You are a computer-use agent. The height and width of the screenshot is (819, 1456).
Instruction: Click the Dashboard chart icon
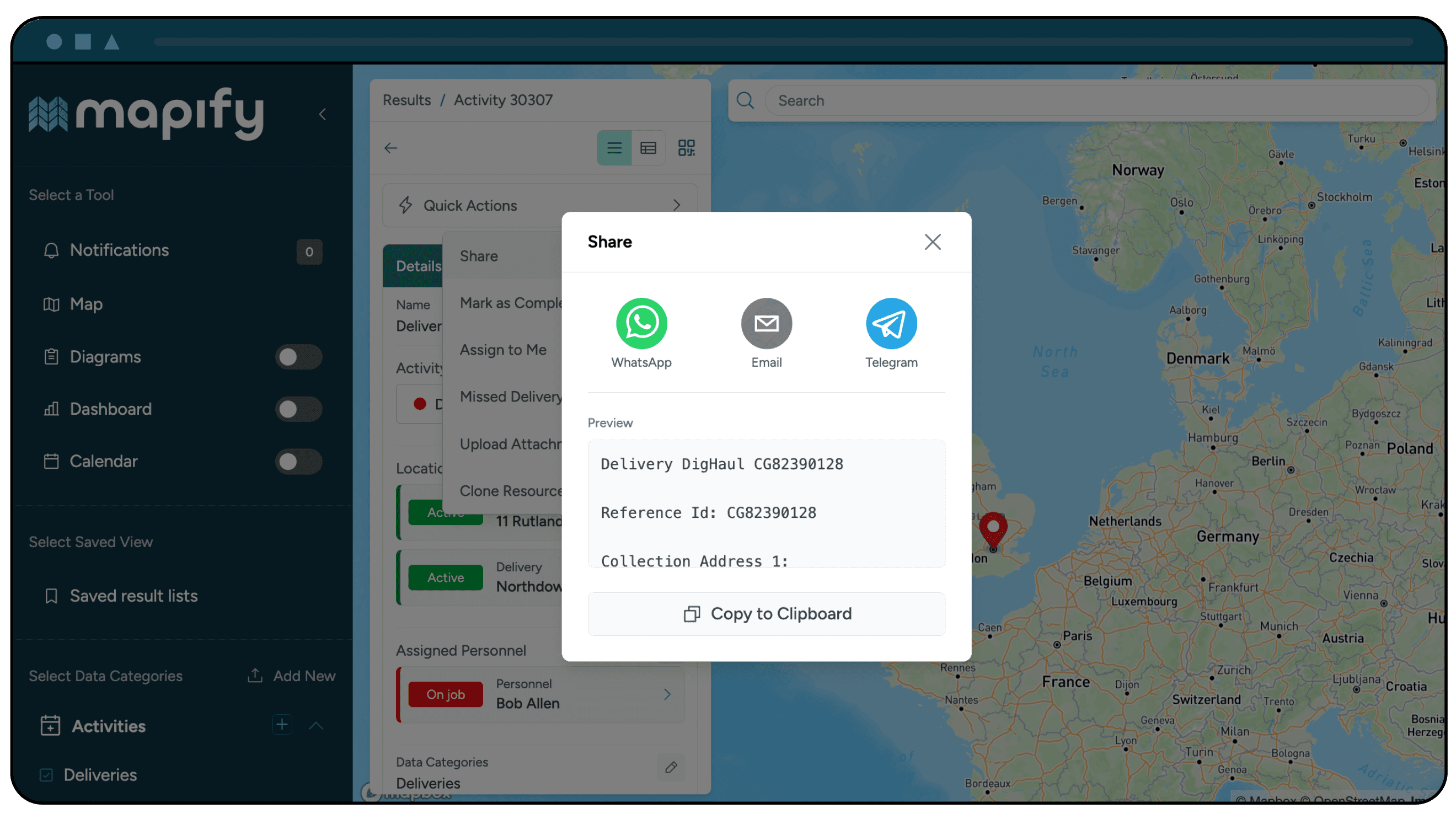click(51, 409)
